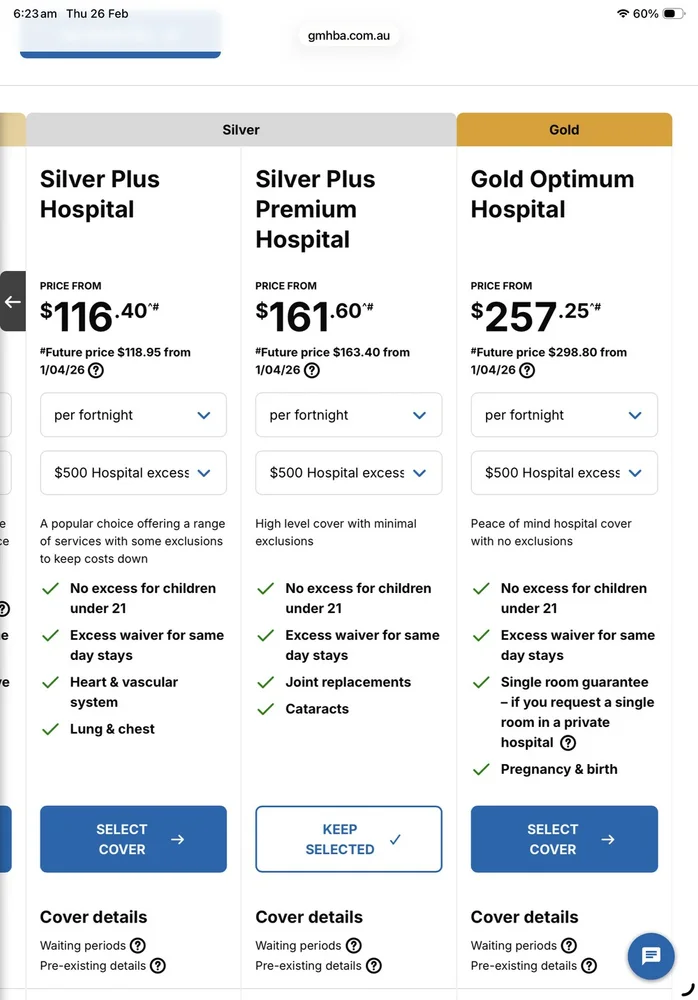Open help icon for Gold Optimum future price
The height and width of the screenshot is (1000, 698).
tap(527, 370)
